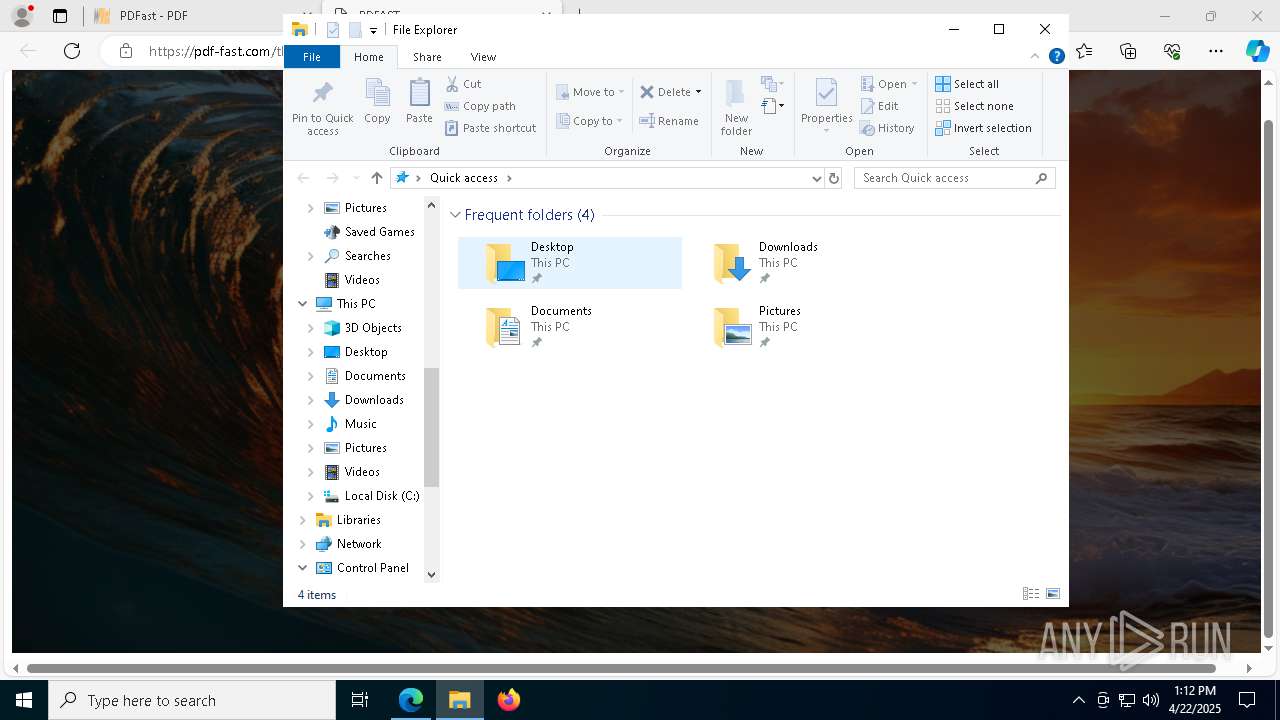Collapse the Frequent folders group

point(456,215)
